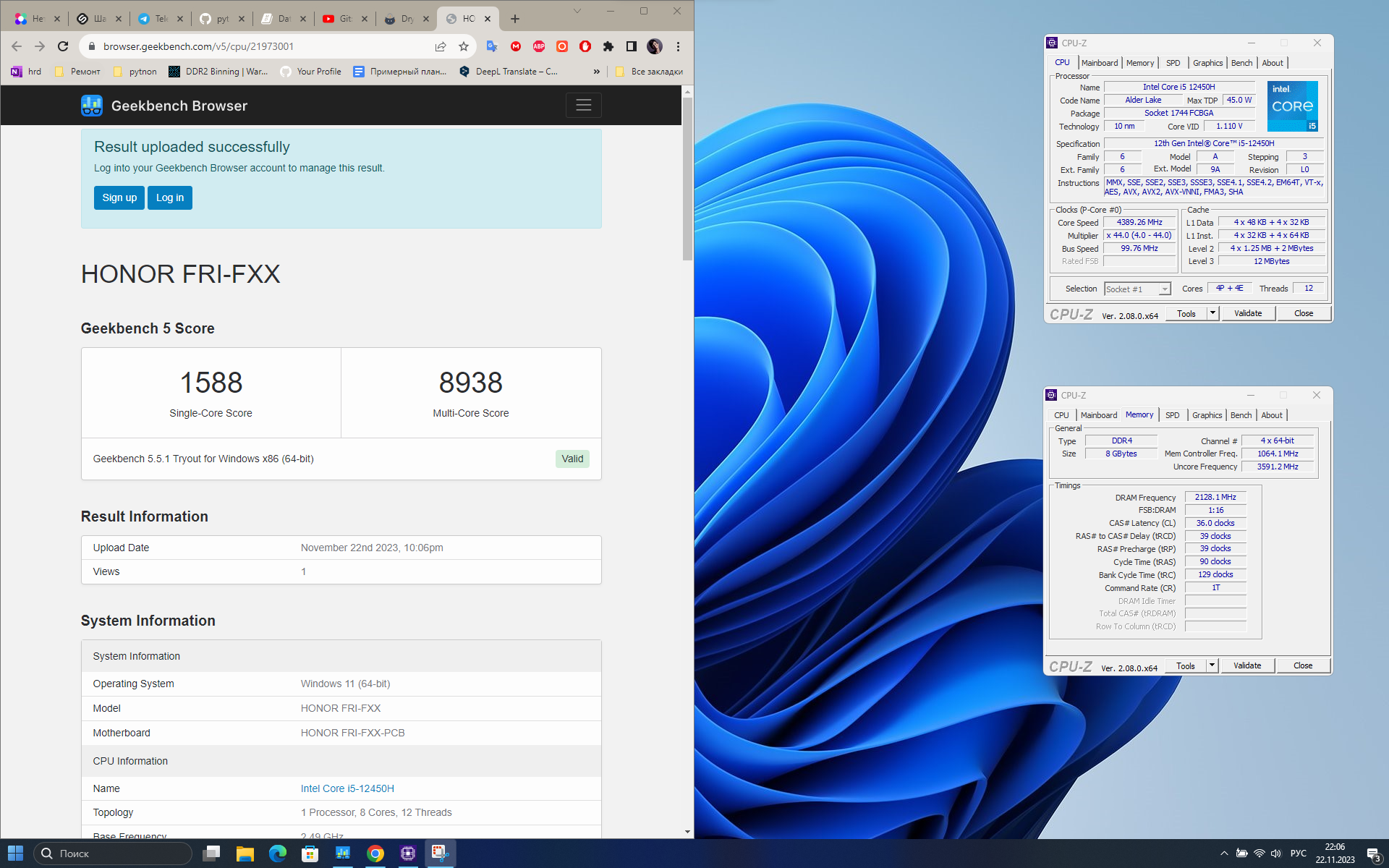
Task: Open the red hand blocker extension
Action: point(585,46)
